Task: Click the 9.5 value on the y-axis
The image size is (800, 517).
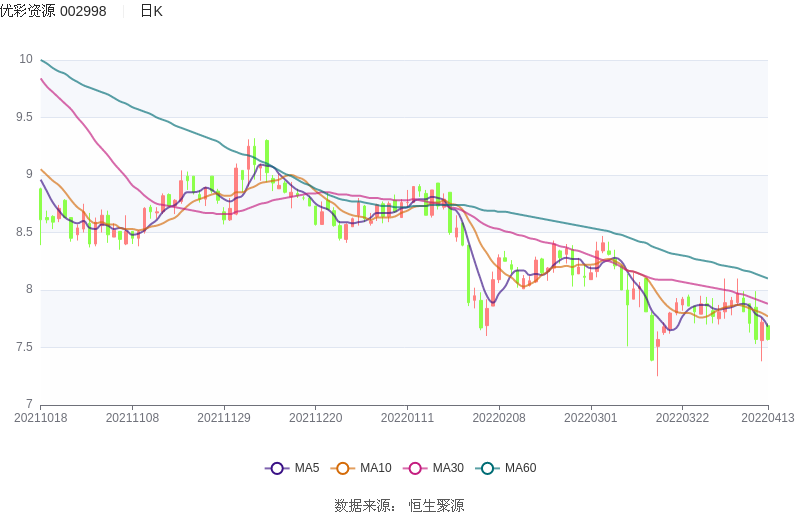Action: (x=25, y=117)
